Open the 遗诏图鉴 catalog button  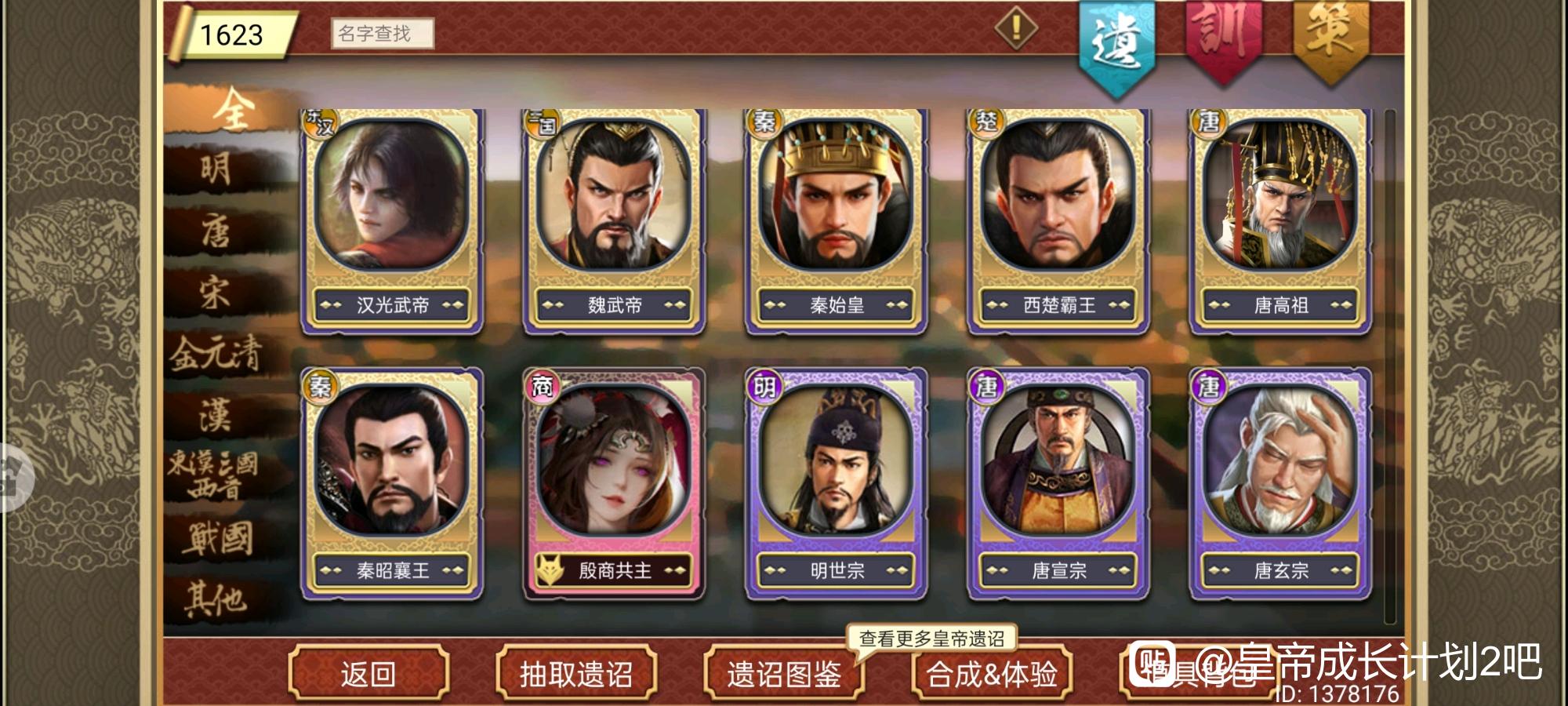[x=784, y=673]
